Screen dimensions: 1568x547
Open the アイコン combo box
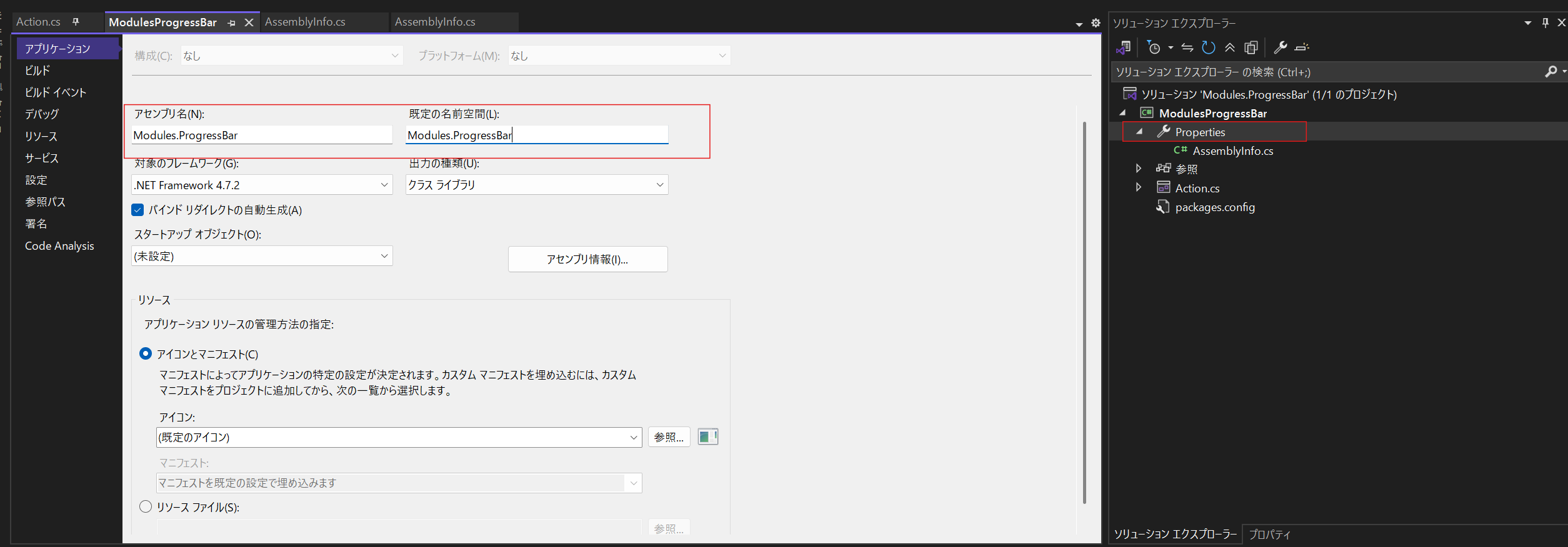click(399, 437)
